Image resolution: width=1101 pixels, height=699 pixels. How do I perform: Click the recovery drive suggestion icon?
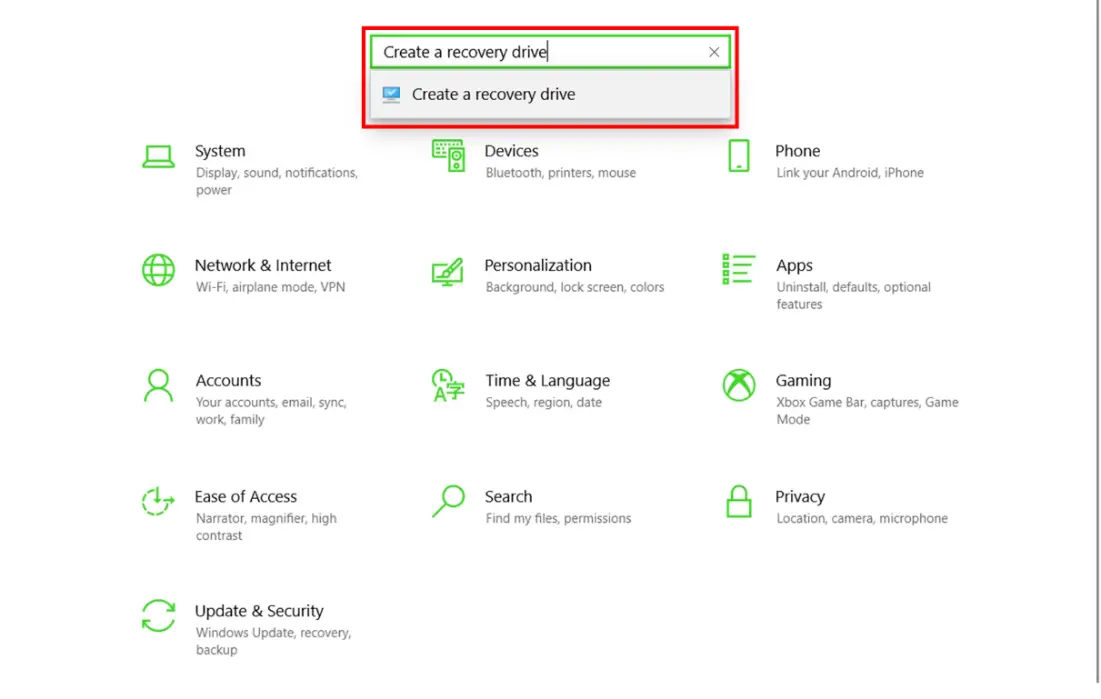click(390, 94)
